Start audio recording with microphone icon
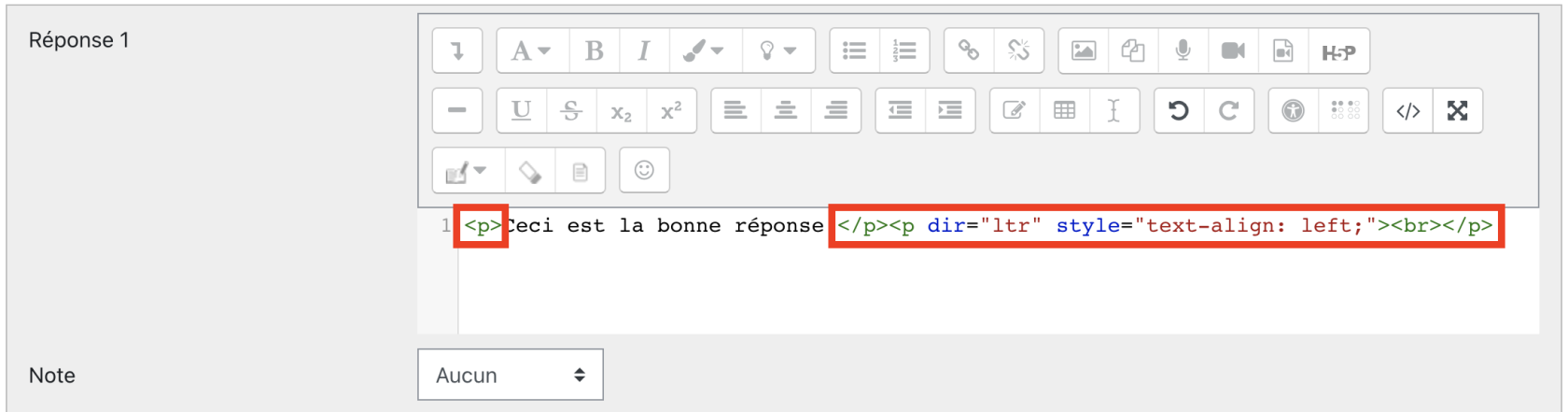The height and width of the screenshot is (412, 1568). 1183,50
